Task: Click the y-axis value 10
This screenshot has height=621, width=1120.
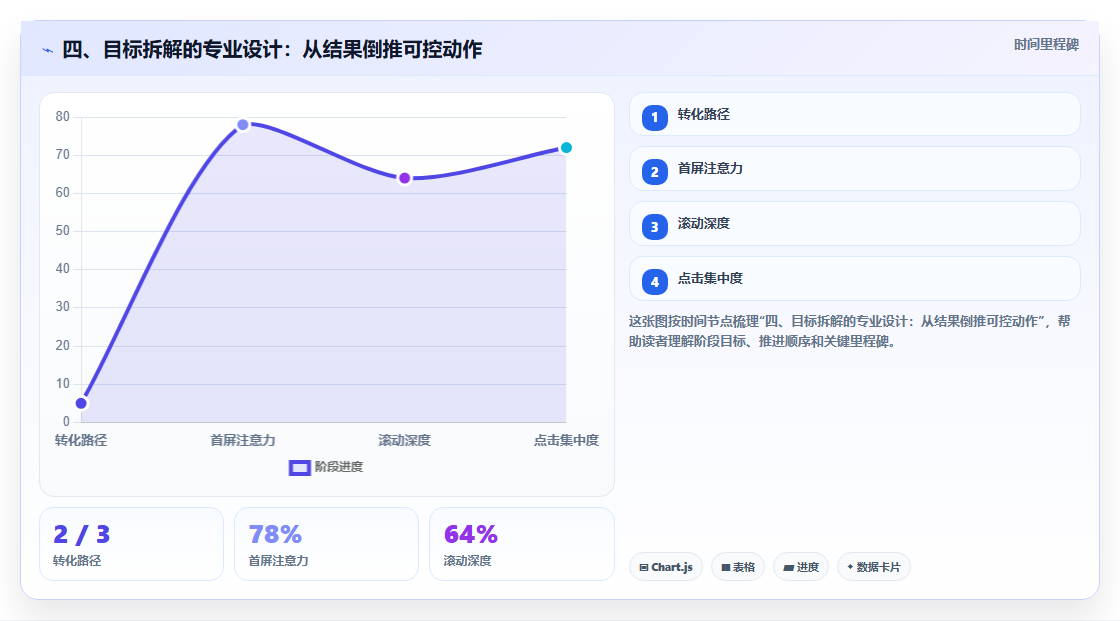Action: pos(63,384)
